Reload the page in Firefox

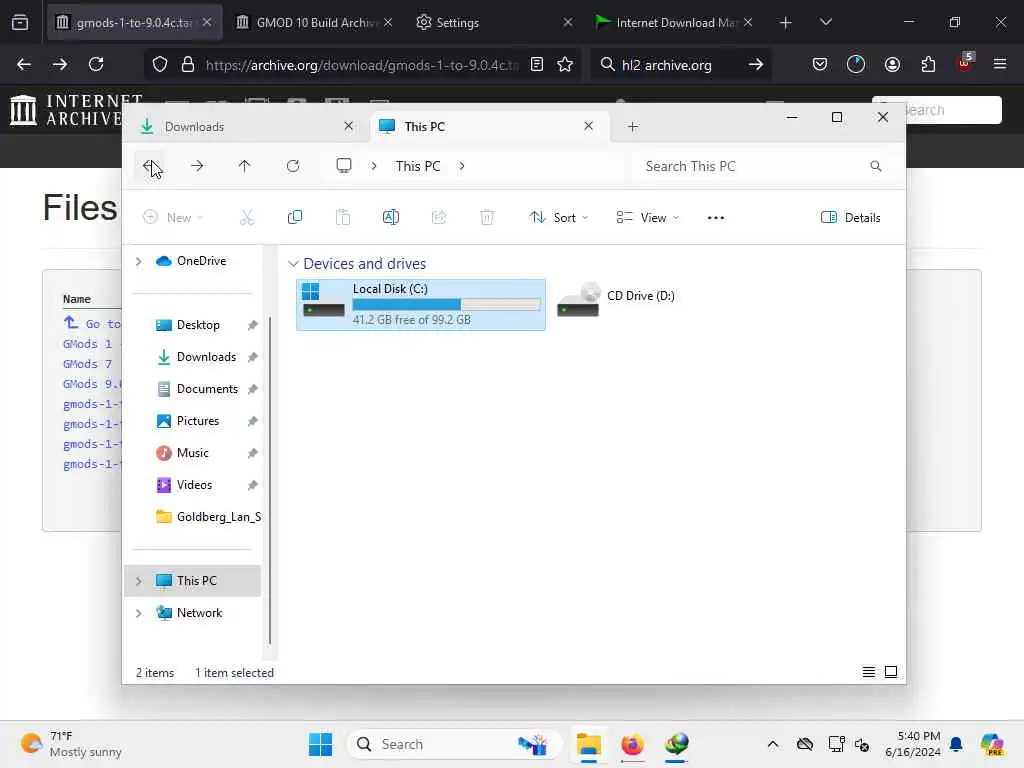pyautogui.click(x=96, y=64)
